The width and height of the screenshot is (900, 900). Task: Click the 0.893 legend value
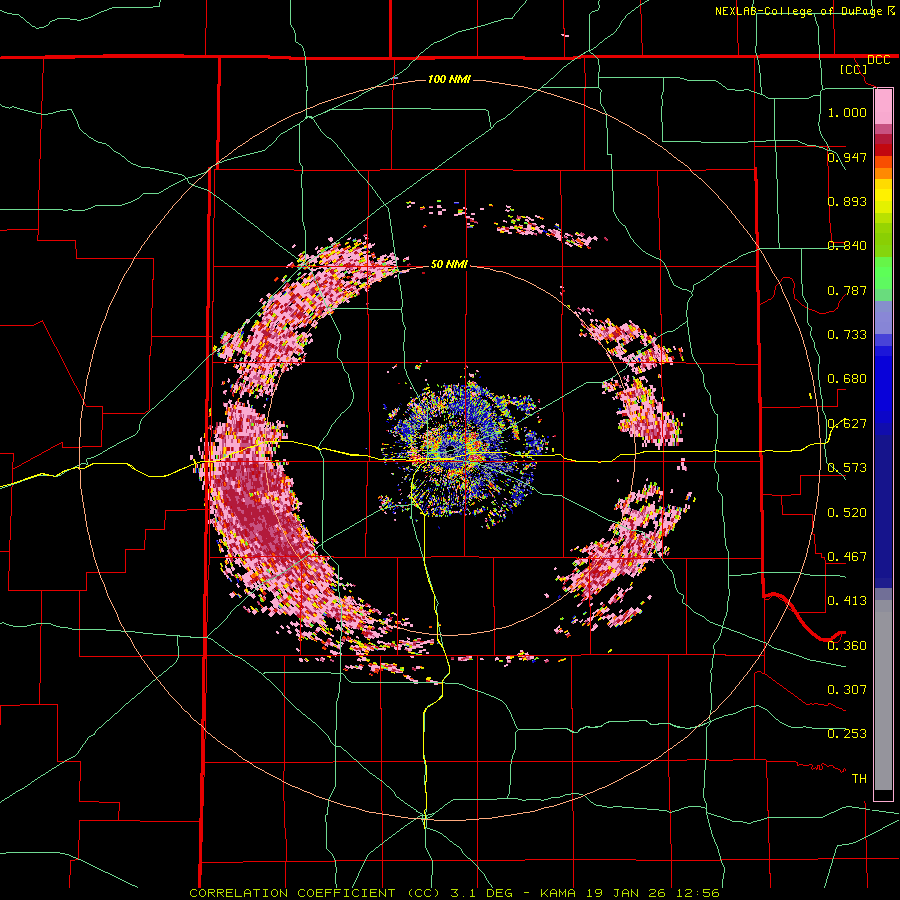(847, 201)
